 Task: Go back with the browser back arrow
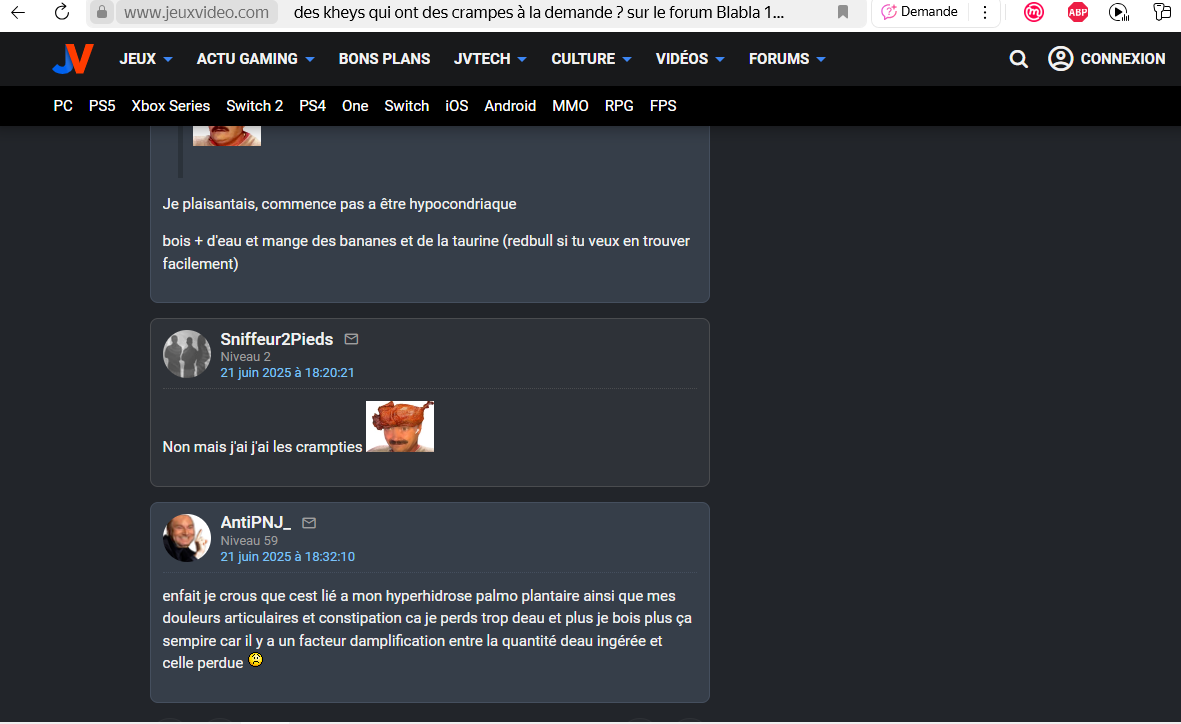coord(18,12)
